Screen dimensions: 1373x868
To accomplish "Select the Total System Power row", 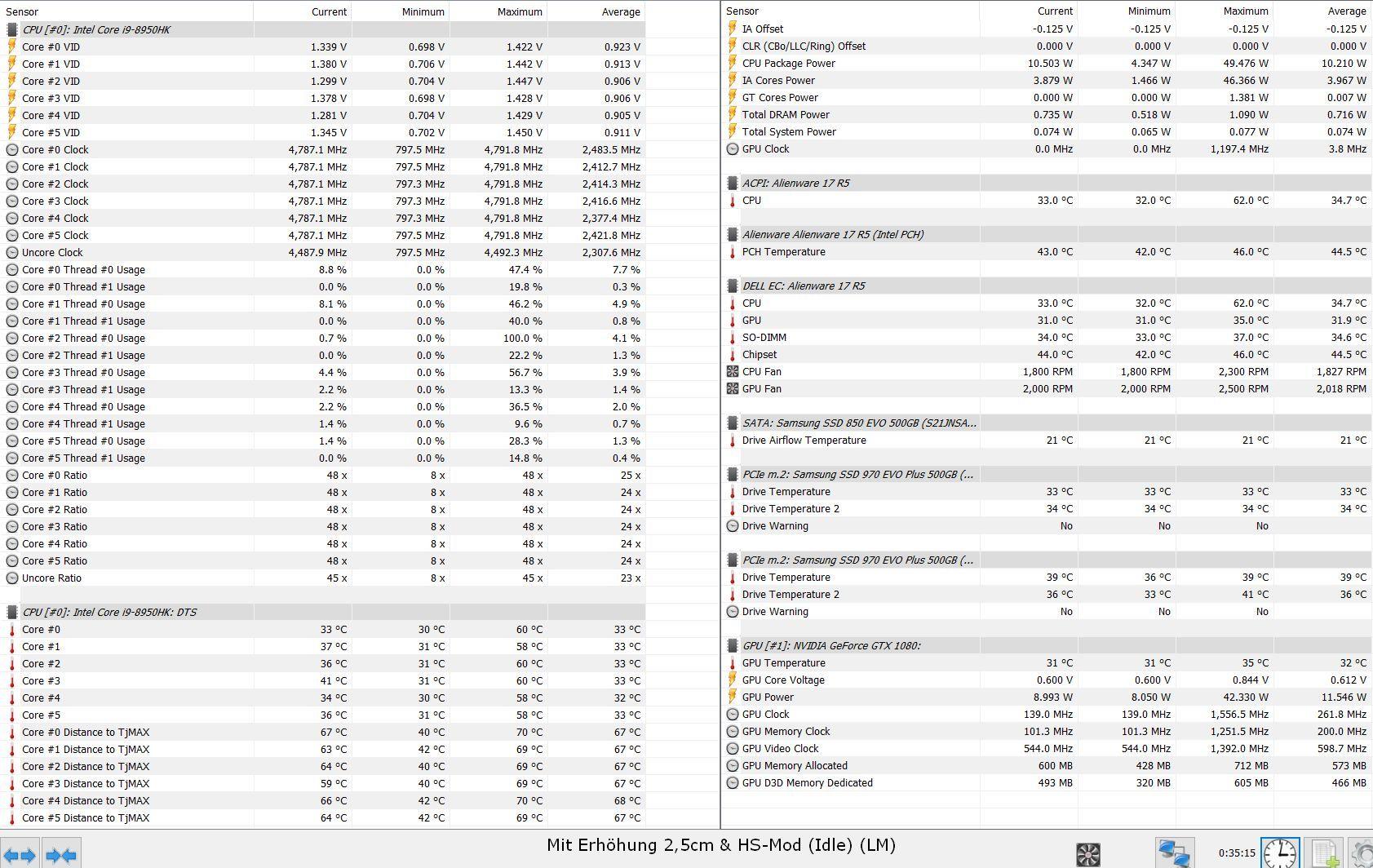I will (1047, 132).
